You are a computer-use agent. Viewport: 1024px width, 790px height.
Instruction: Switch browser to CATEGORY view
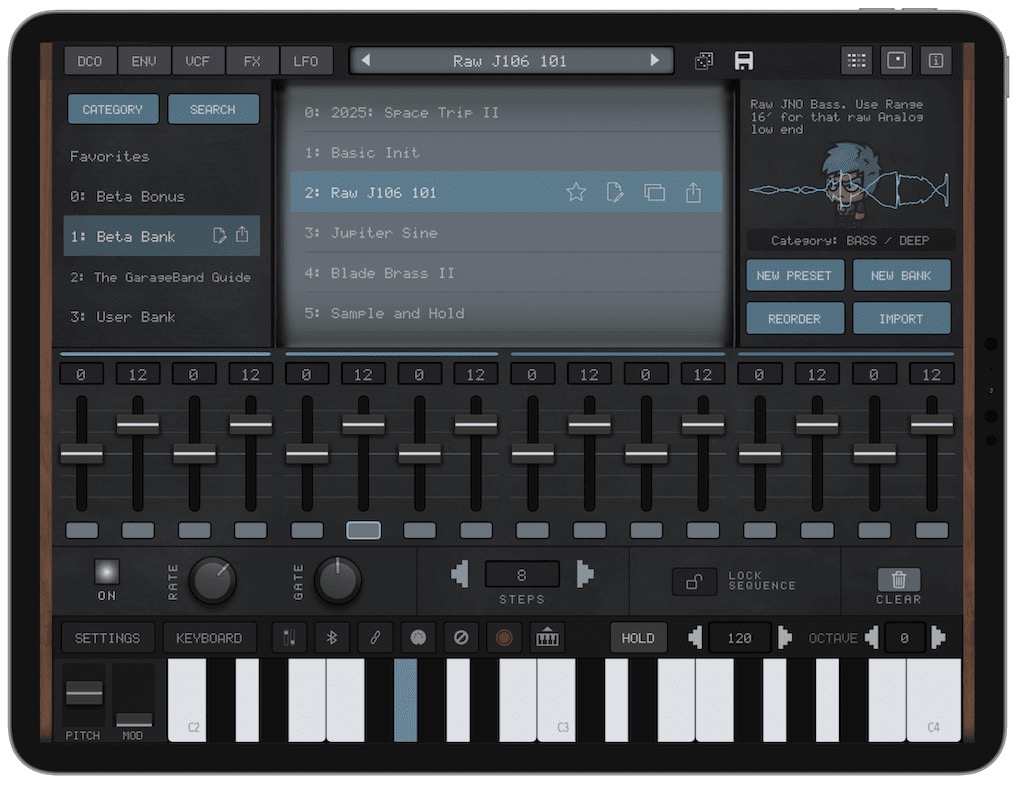(113, 109)
